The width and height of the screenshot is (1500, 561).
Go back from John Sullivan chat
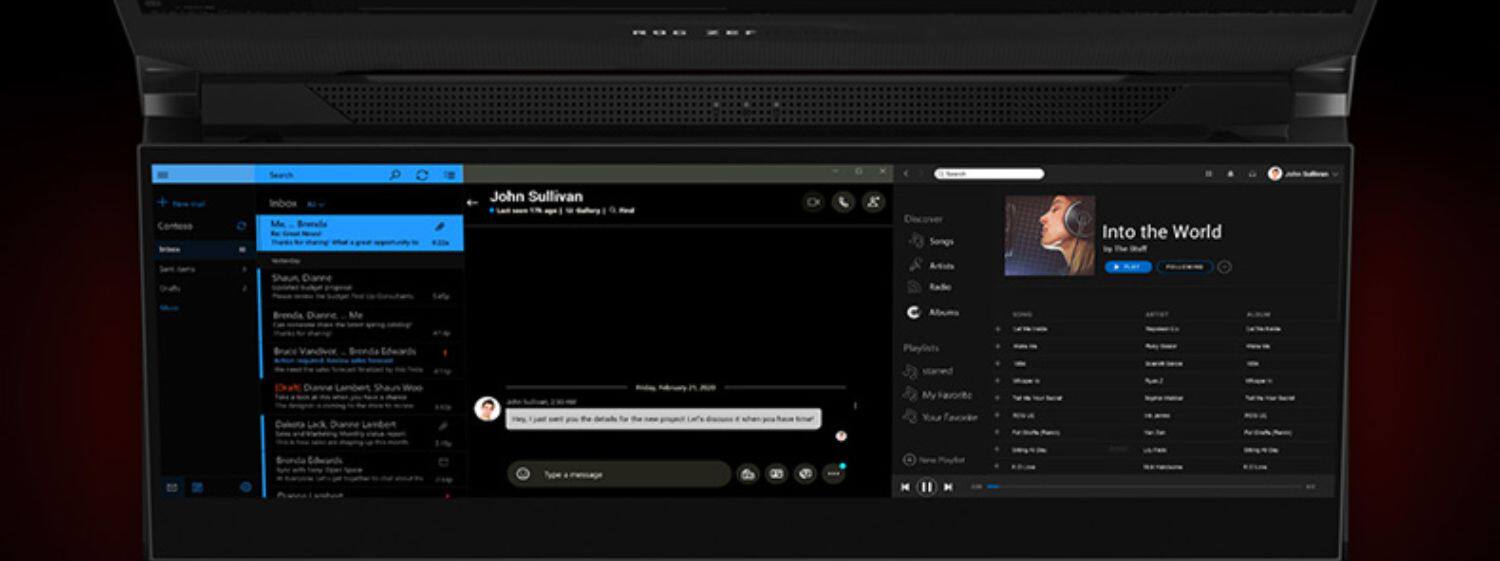473,202
